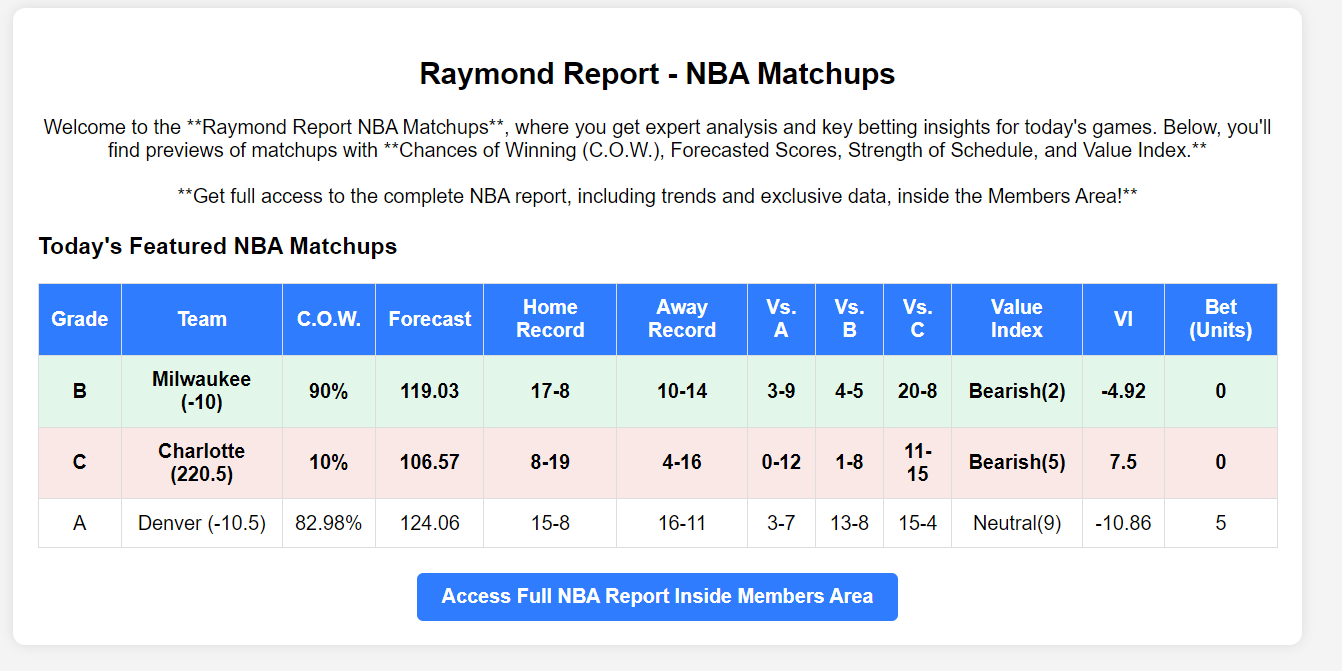
Task: Click the 82.98% C.O.W. value
Action: [329, 523]
